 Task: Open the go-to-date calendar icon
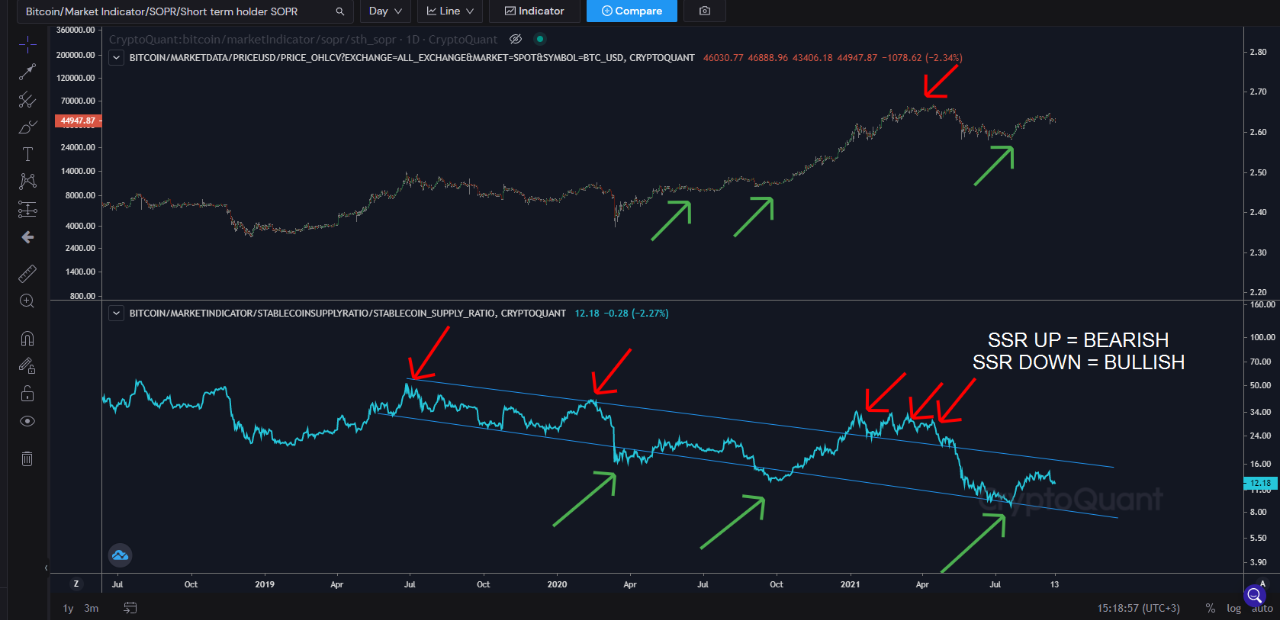click(131, 608)
